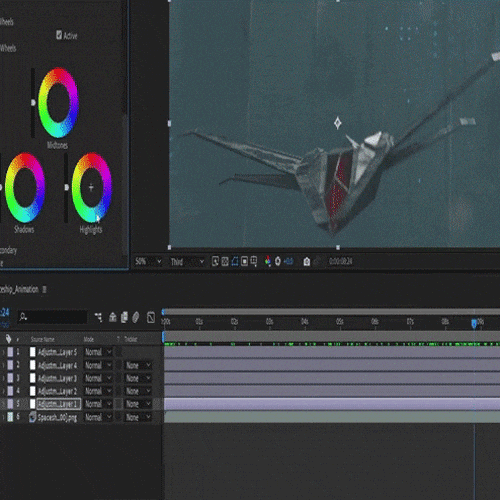The height and width of the screenshot is (500, 500).
Task: Click the timeline layer search field
Action: click(x=52, y=317)
